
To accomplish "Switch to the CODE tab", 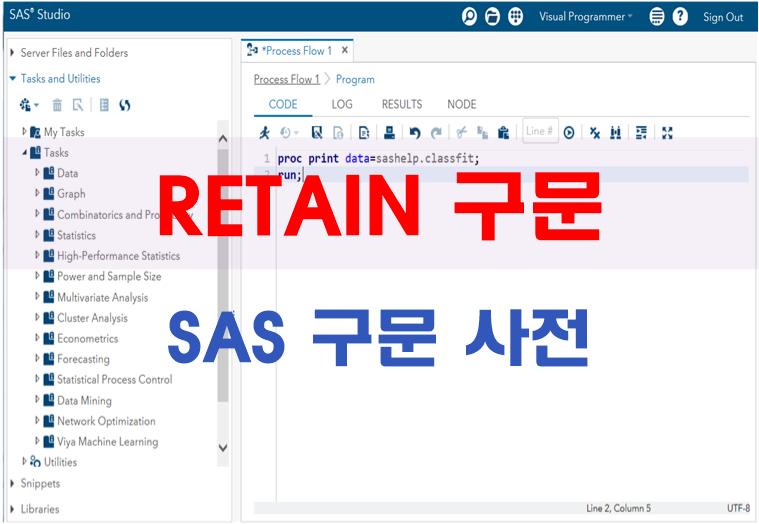I will (283, 104).
